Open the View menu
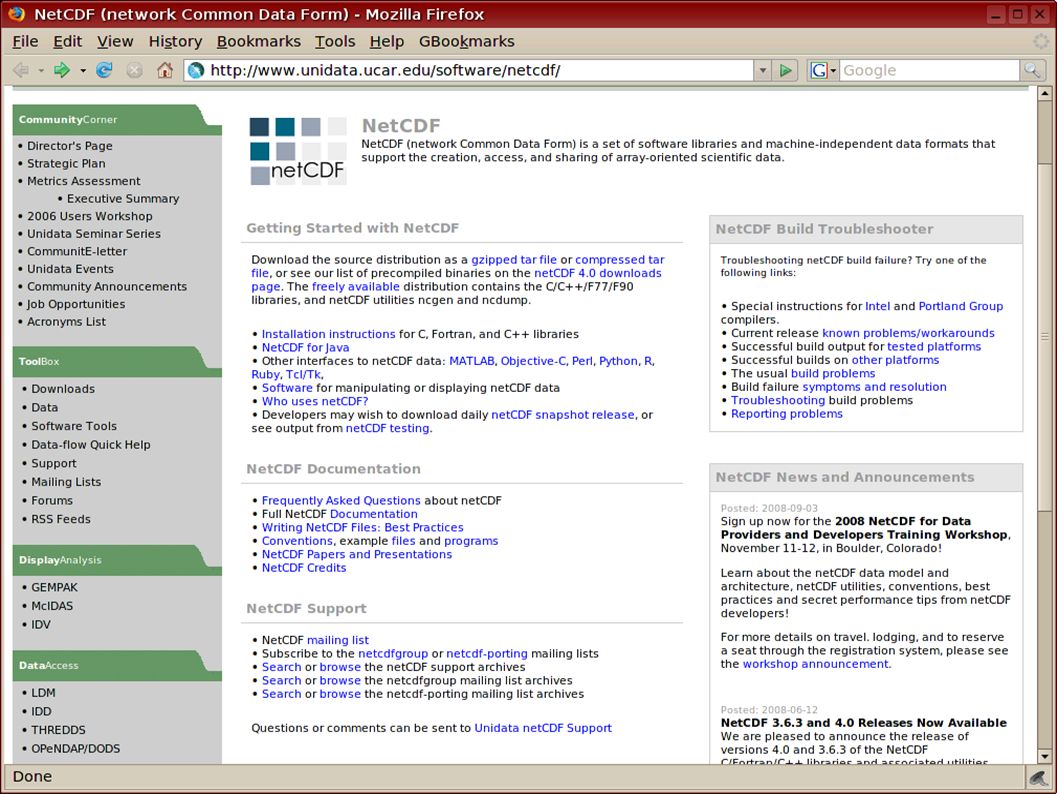 (115, 42)
